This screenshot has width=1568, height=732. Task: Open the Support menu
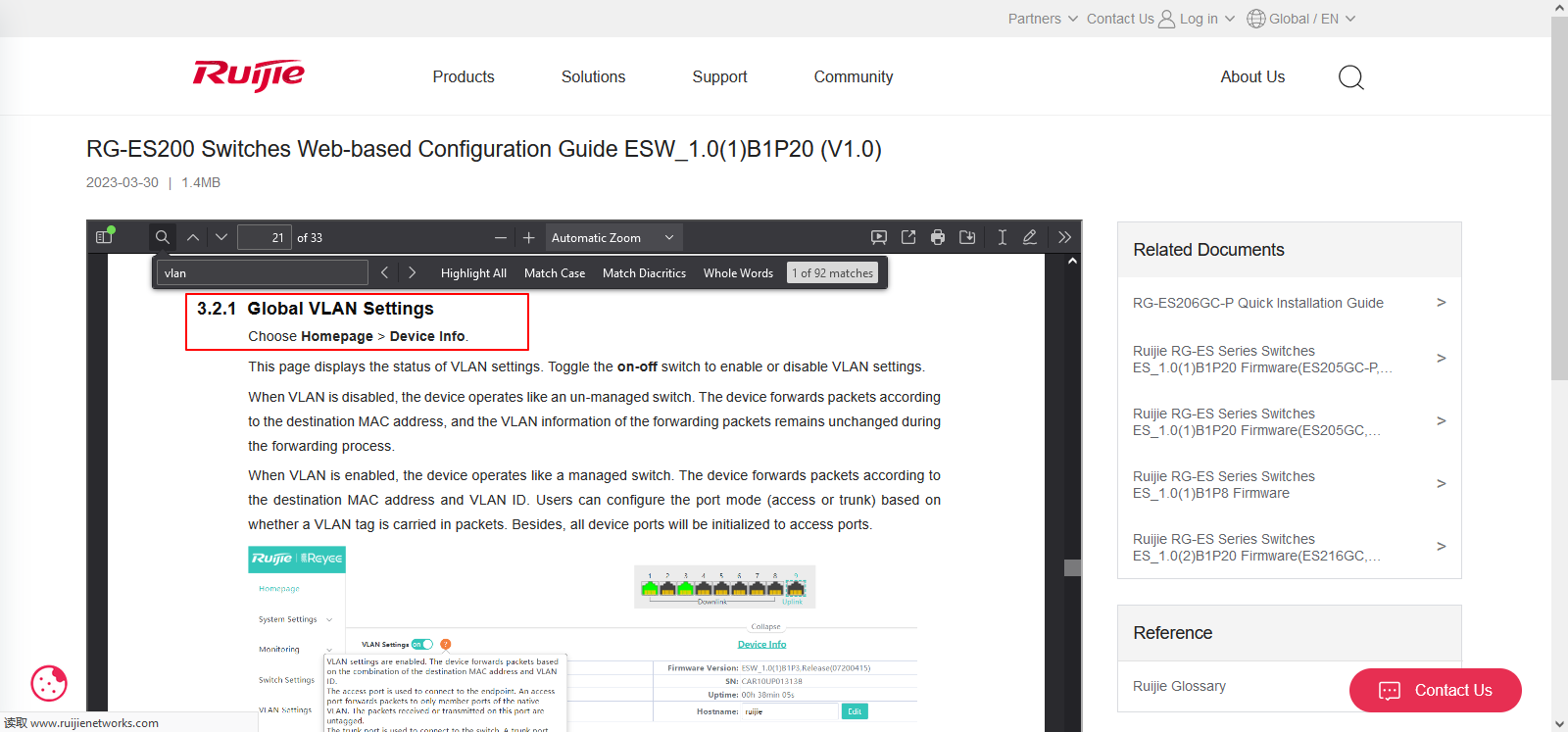(x=719, y=76)
